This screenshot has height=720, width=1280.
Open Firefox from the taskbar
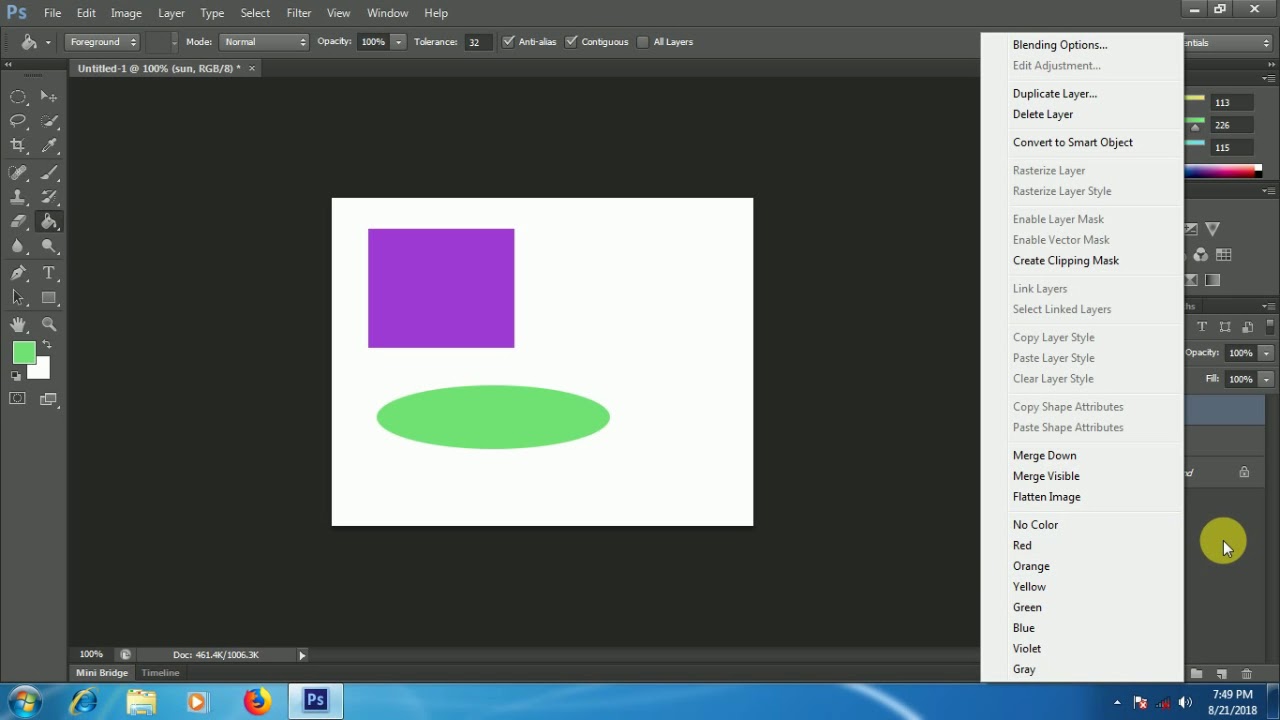[x=257, y=702]
